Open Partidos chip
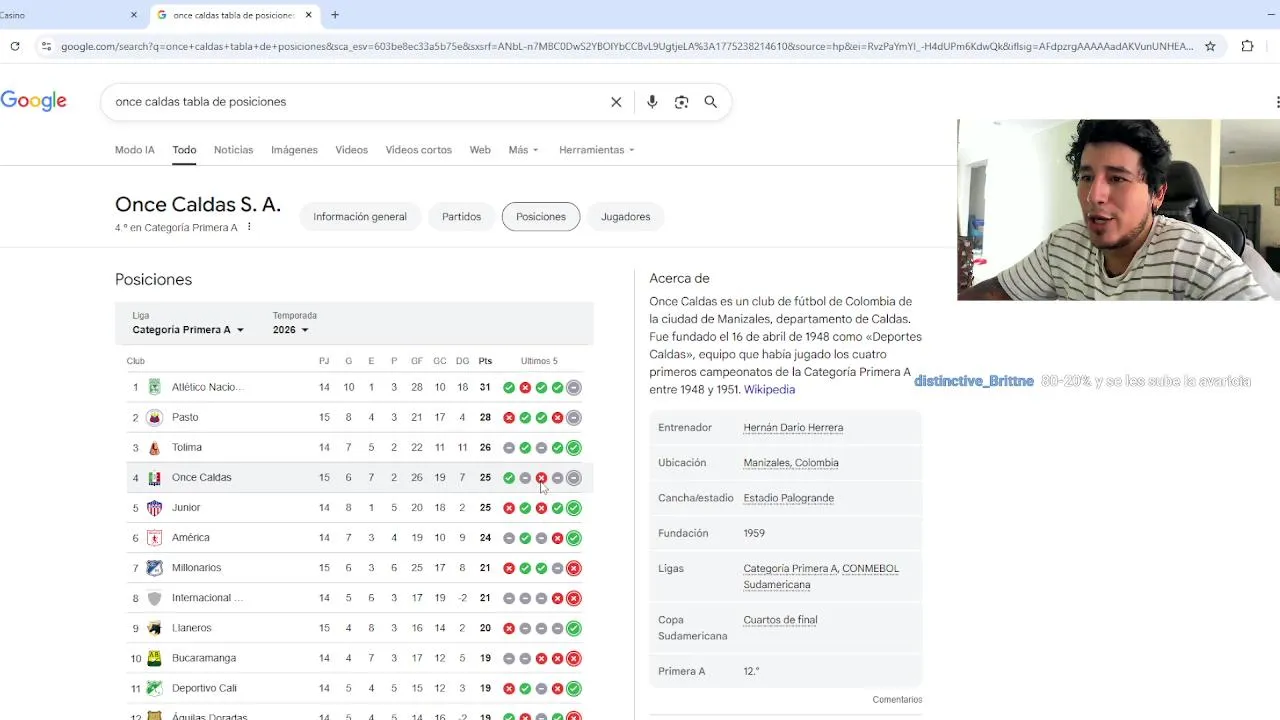1280x720 pixels. pyautogui.click(x=461, y=217)
